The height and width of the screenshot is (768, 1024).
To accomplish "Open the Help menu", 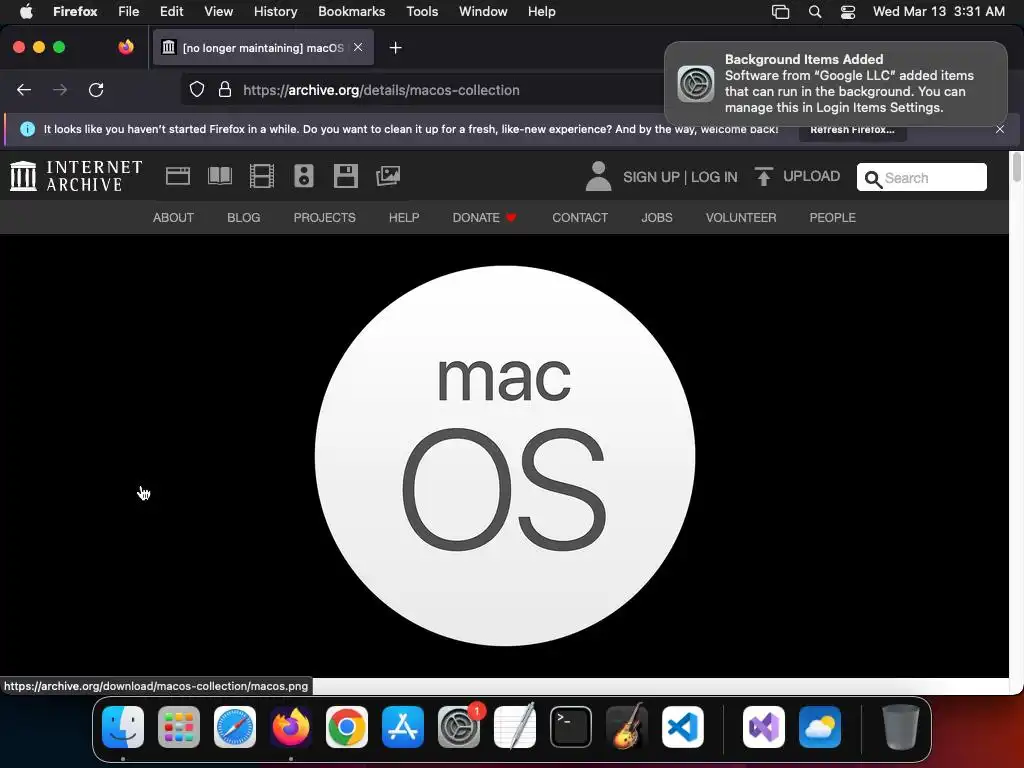I will pos(541,12).
